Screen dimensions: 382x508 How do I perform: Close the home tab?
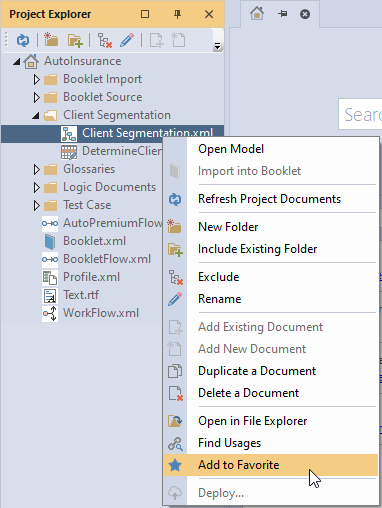tap(305, 14)
